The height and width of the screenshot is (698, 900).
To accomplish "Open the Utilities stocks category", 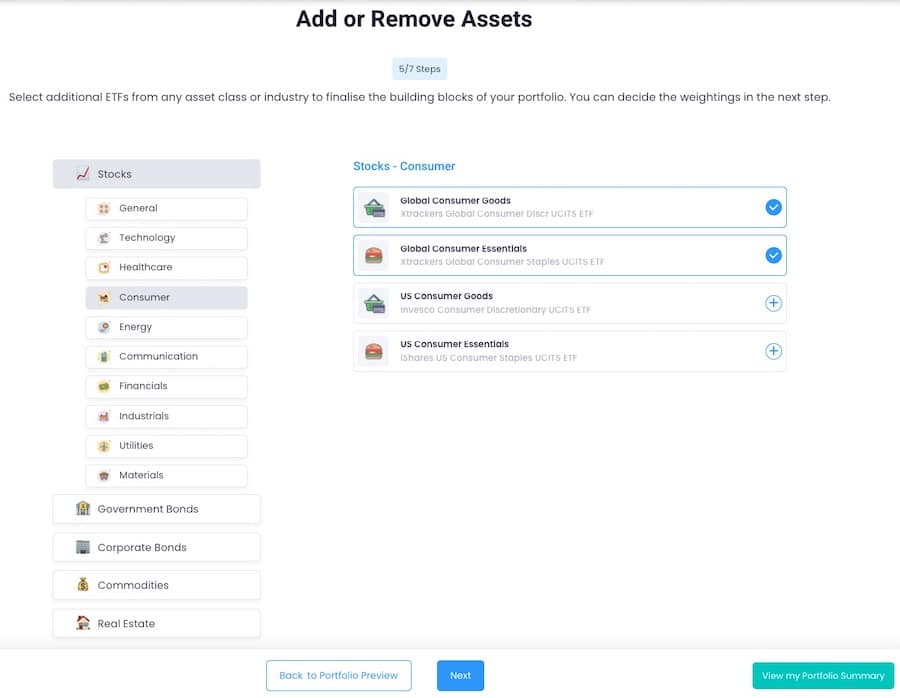I will tap(166, 446).
